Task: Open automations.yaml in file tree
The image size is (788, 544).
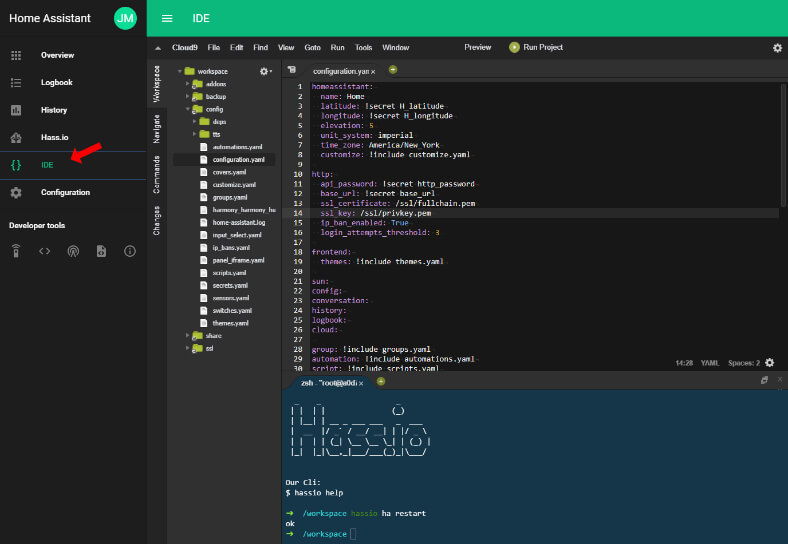Action: tap(237, 147)
